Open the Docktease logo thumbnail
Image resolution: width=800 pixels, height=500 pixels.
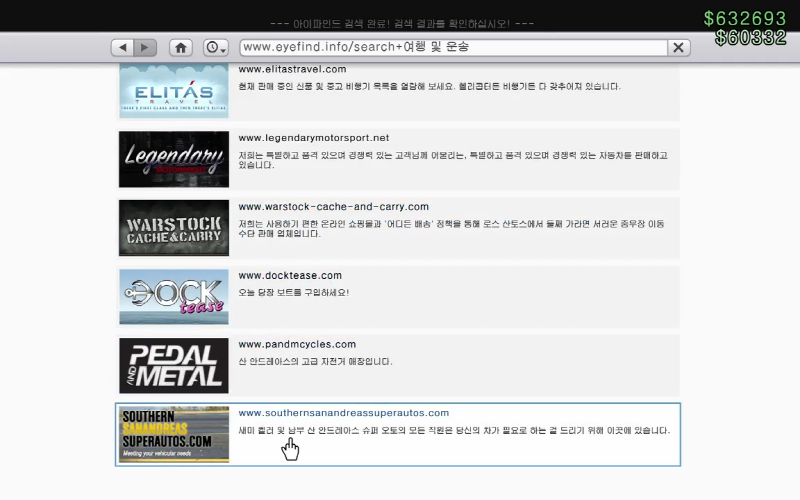point(174,297)
